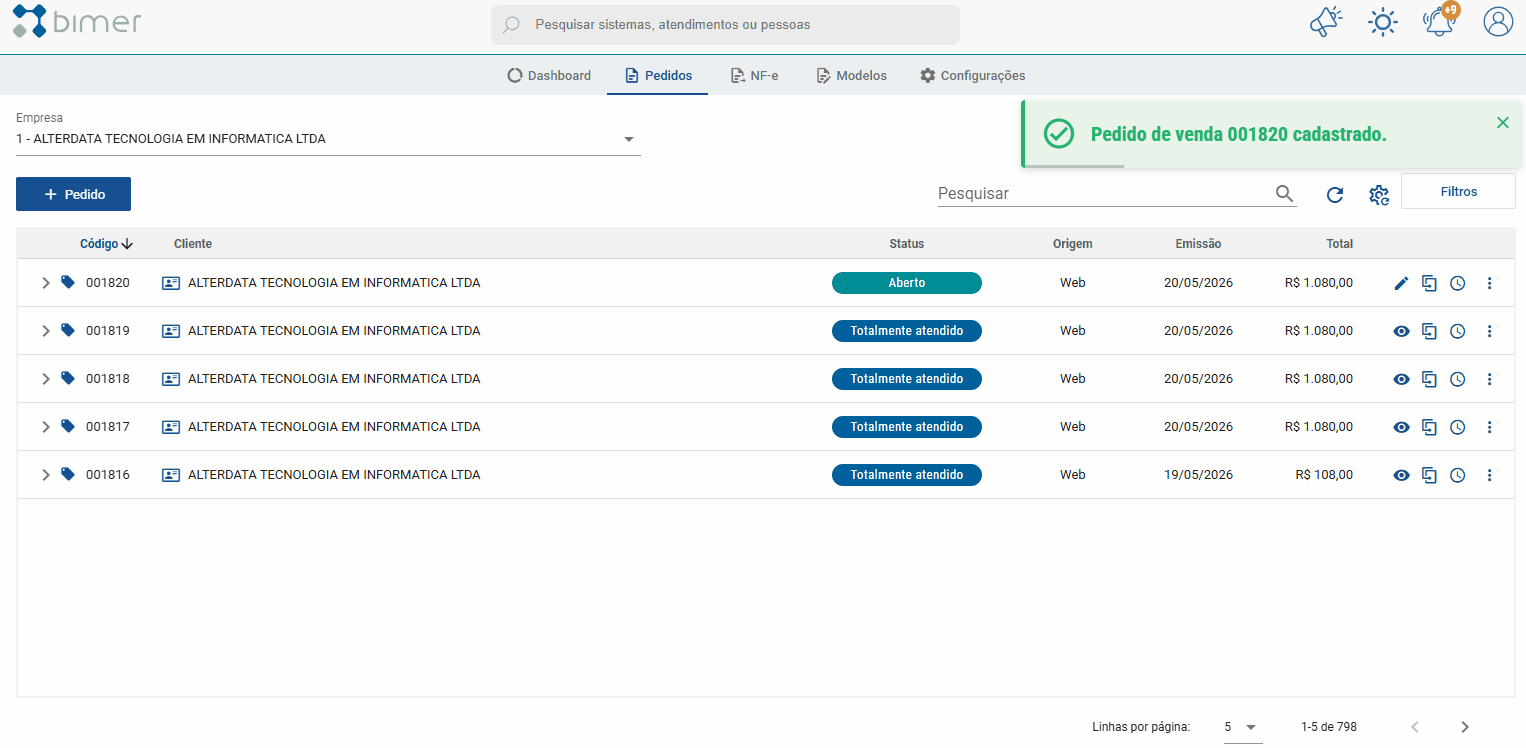Screen dimensions: 1526x748
Task: Expand order 001819 row
Action: 45,331
